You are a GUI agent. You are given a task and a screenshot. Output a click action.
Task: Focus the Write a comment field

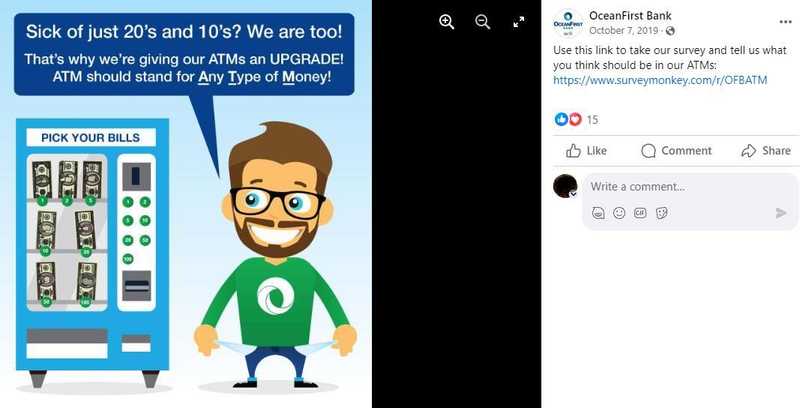680,187
